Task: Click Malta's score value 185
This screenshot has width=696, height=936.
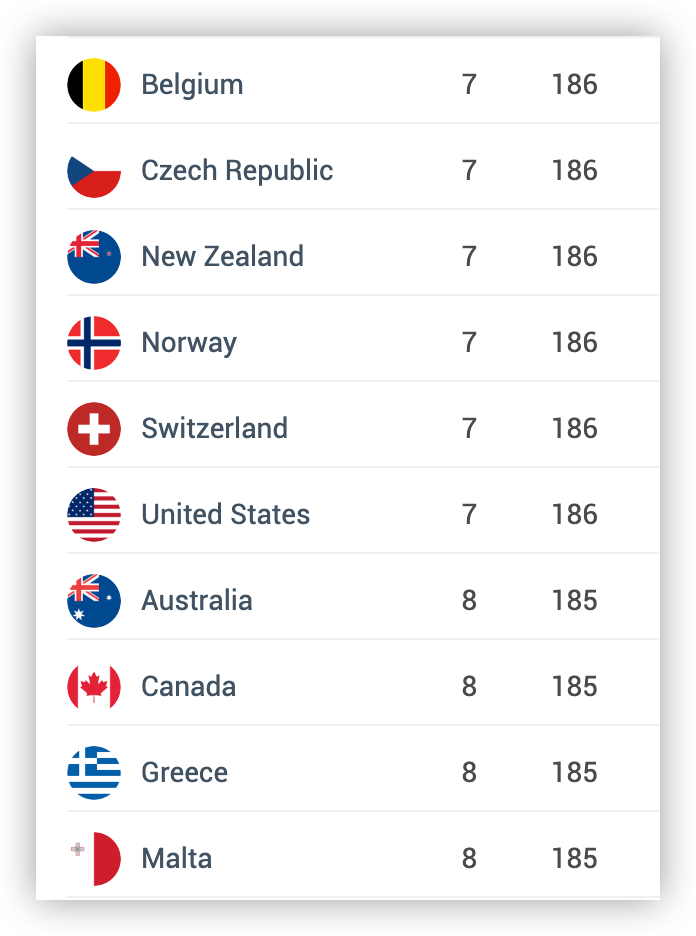Action: pyautogui.click(x=574, y=858)
